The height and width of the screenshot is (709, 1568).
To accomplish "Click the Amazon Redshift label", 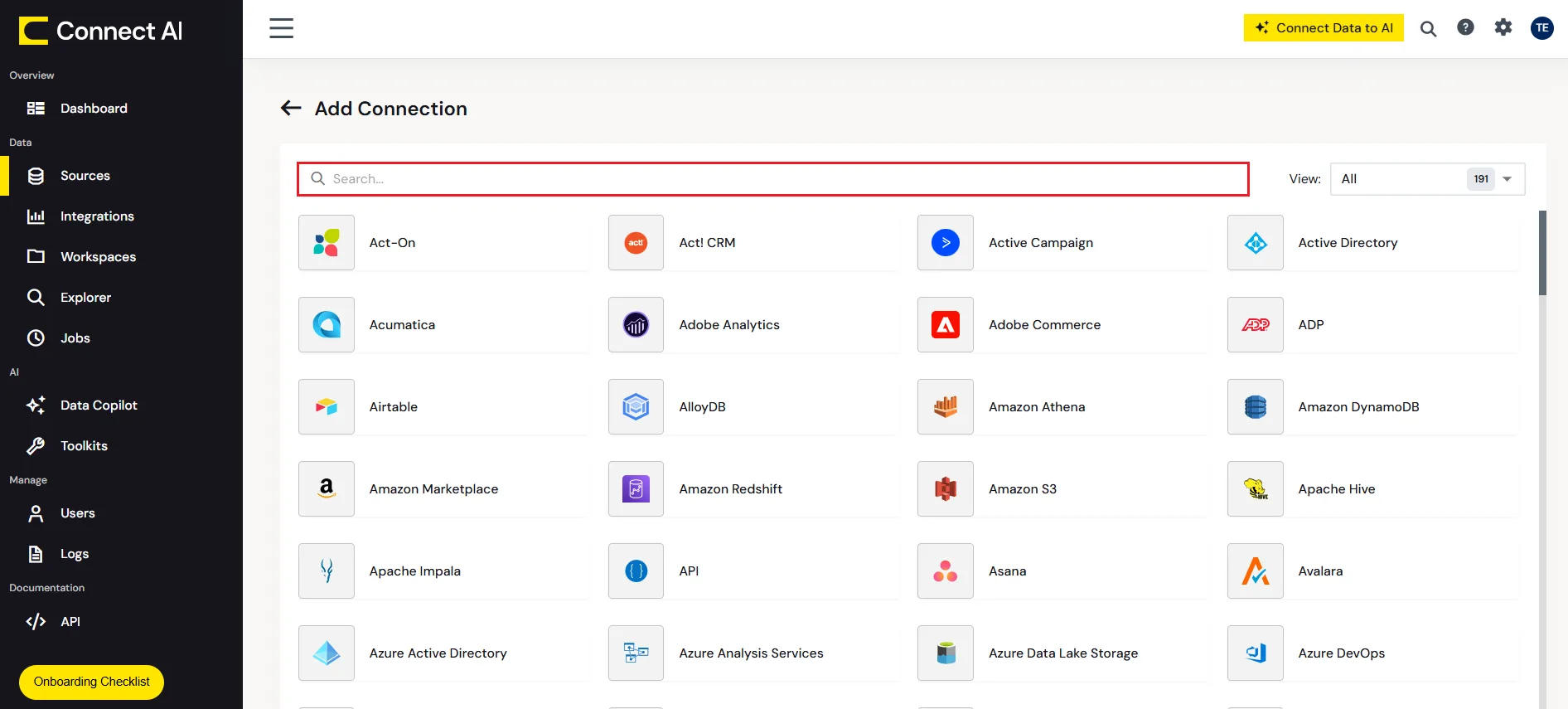I will pyautogui.click(x=730, y=489).
